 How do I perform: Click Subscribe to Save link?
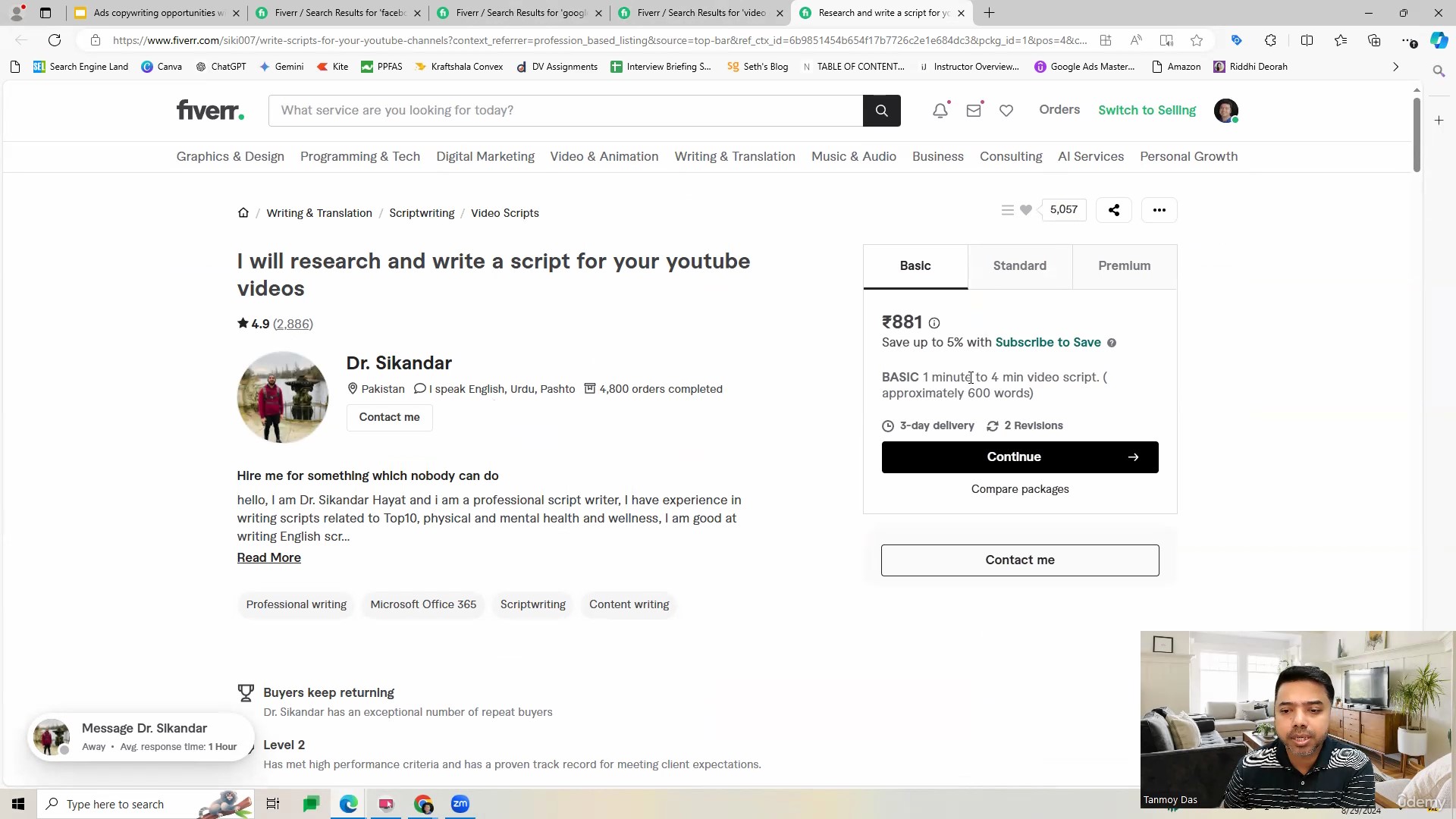click(1048, 343)
